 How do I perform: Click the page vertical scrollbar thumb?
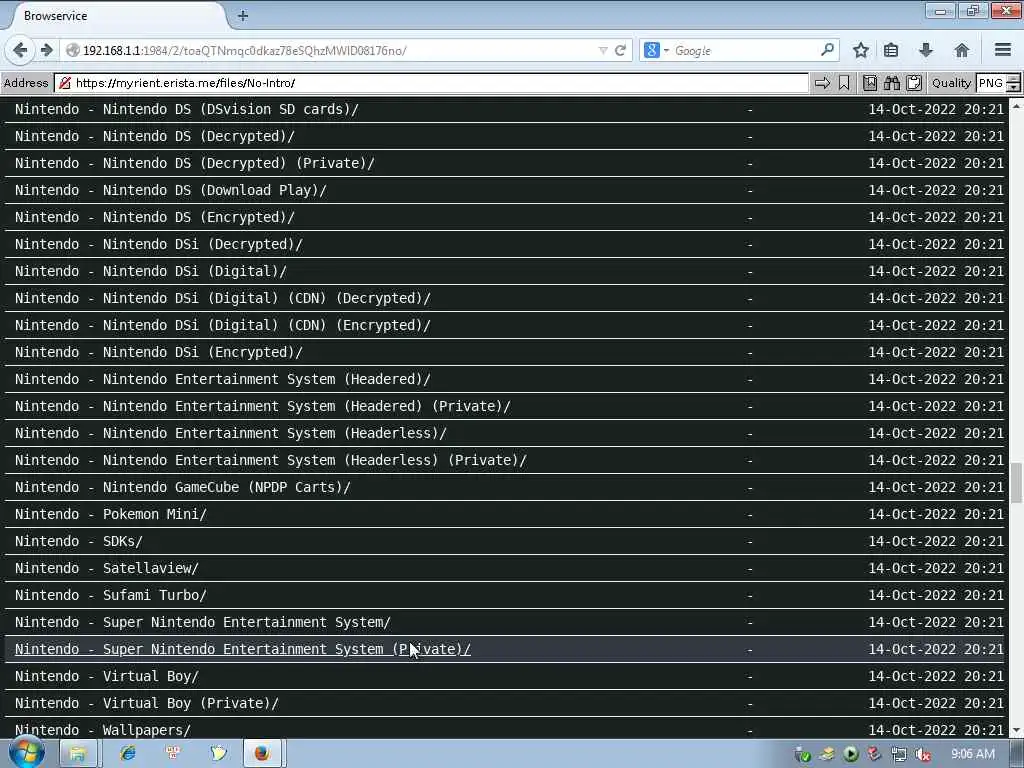click(1016, 483)
